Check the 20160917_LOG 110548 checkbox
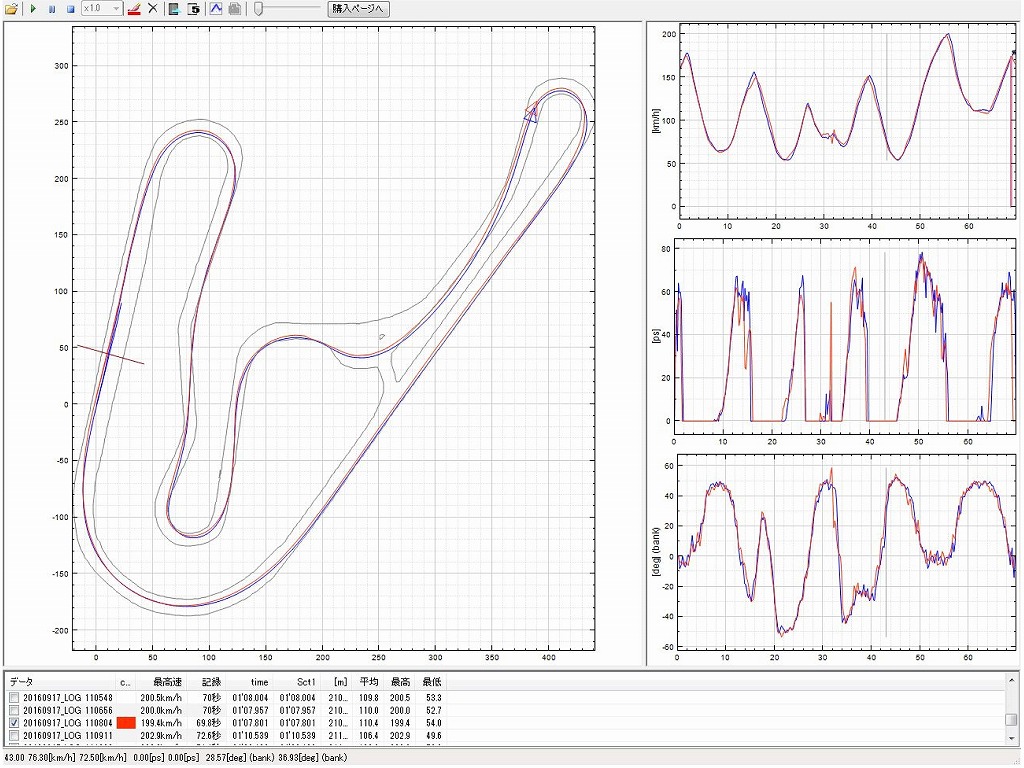1024x768 pixels. coord(14,697)
